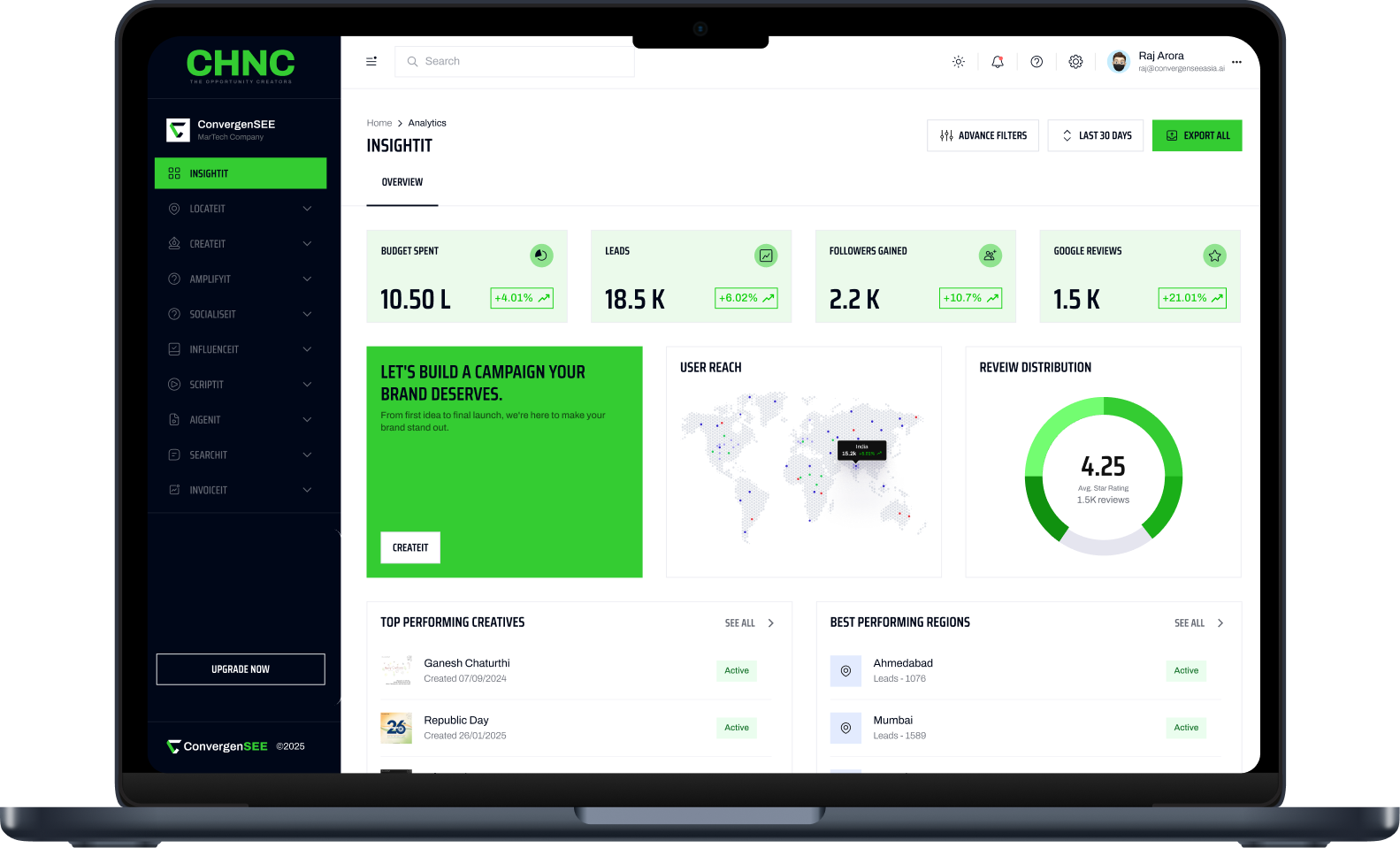Click the CREATEIT button in campaign banner
Viewport: 1400px width, 848px height.
[x=410, y=547]
